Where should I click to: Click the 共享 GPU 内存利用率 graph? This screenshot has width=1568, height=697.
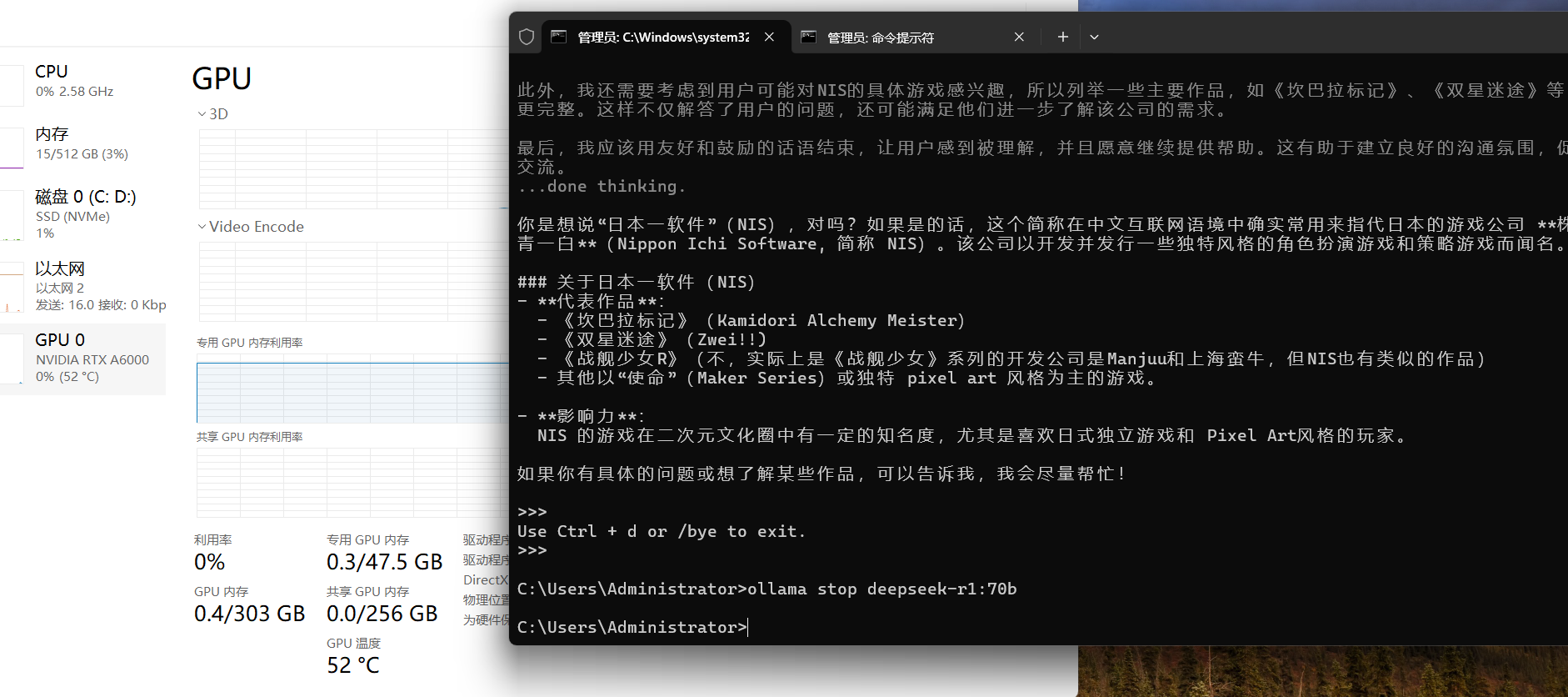[353, 483]
